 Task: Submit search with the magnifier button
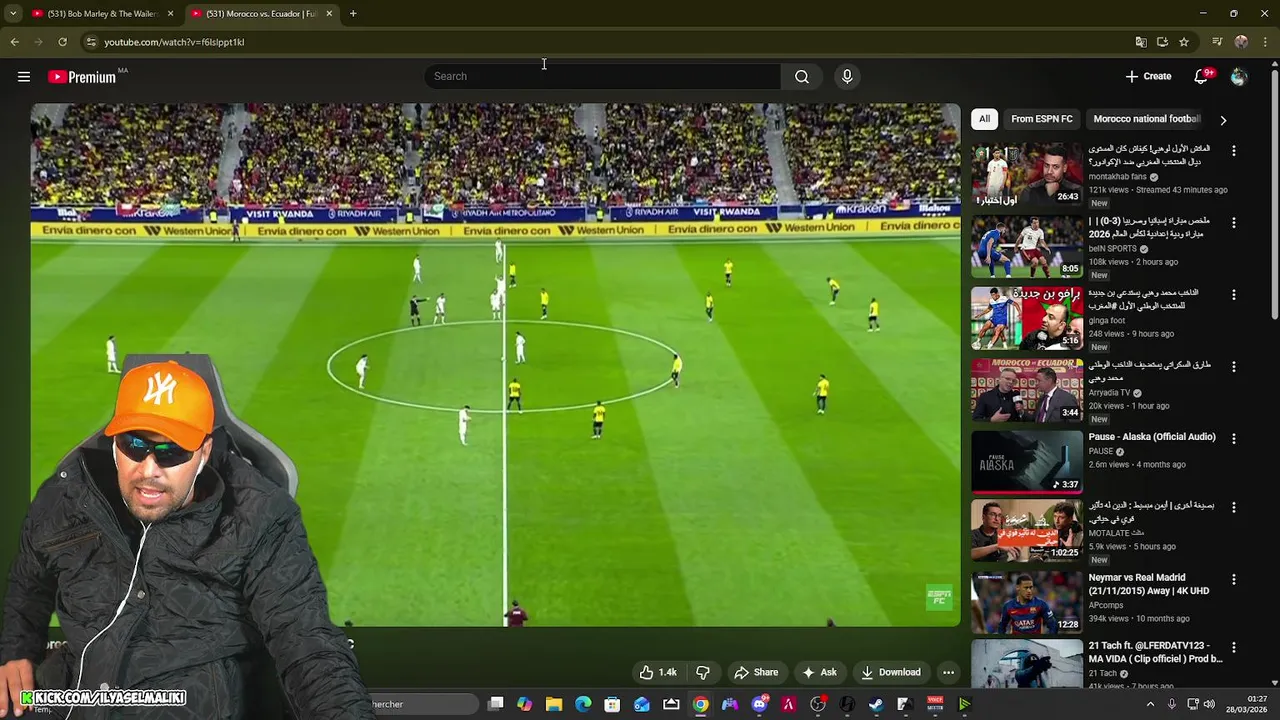click(802, 76)
